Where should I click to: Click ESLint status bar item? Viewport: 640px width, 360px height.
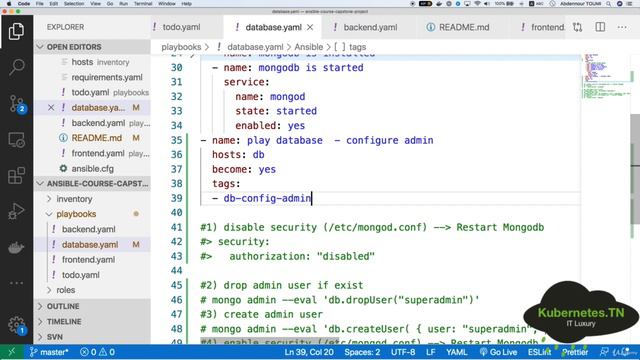coord(540,352)
